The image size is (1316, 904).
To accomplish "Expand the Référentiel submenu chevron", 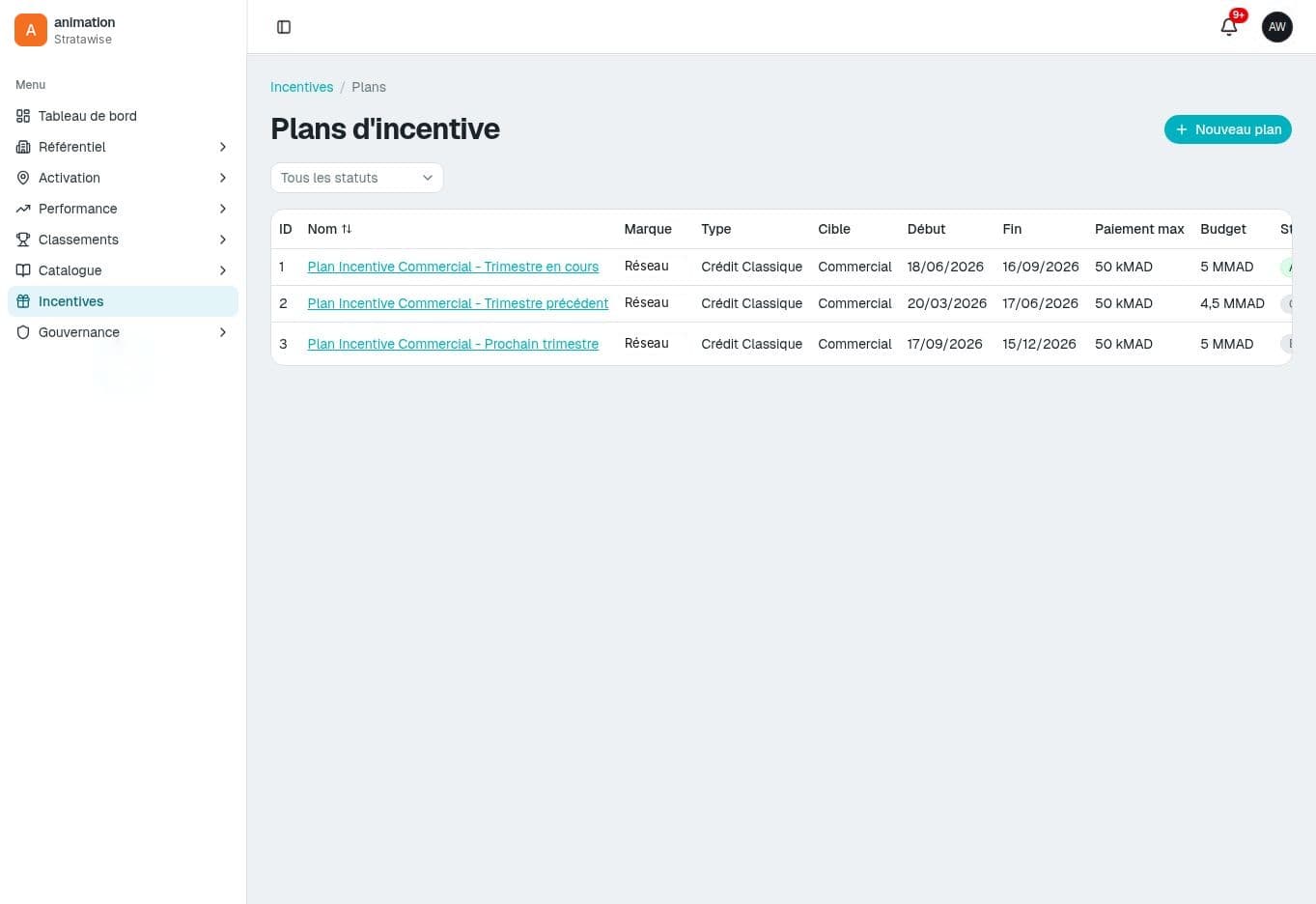I will click(223, 147).
